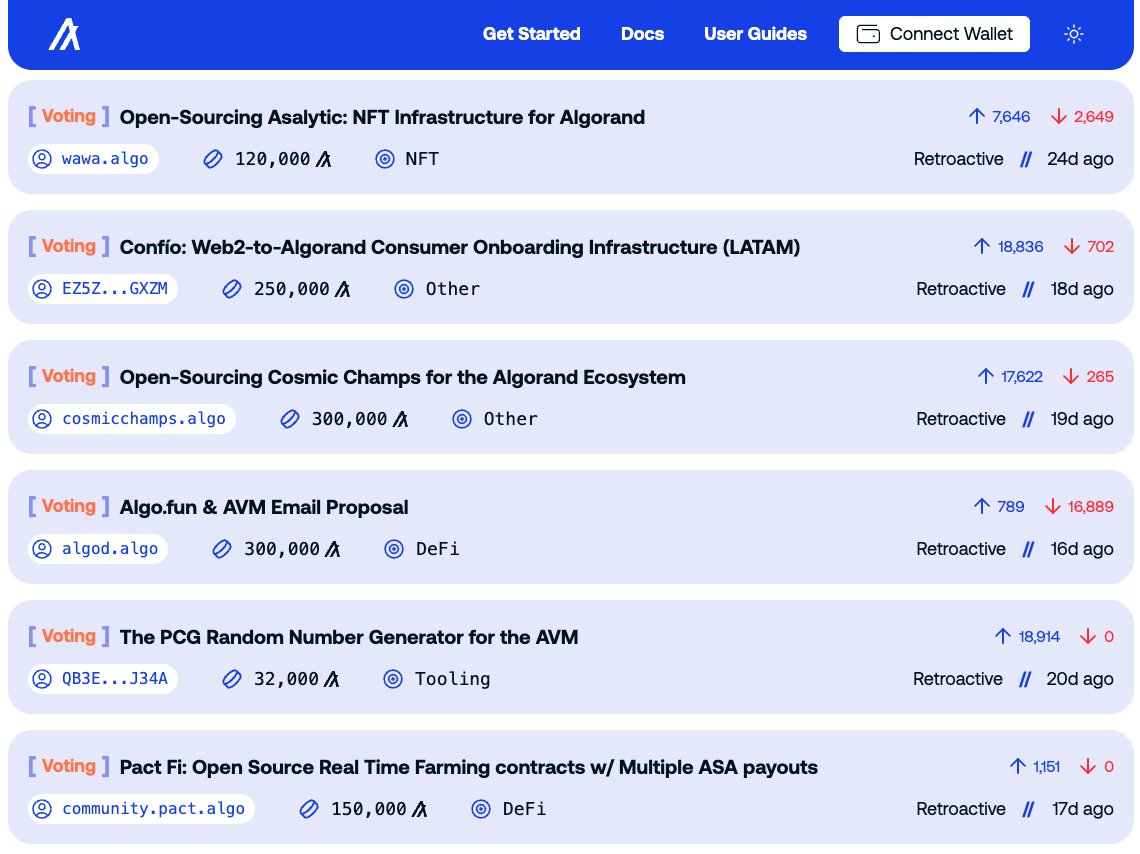Click the up-arrow icon beside 789 votes
The width and height of the screenshot is (1140, 854).
point(982,507)
